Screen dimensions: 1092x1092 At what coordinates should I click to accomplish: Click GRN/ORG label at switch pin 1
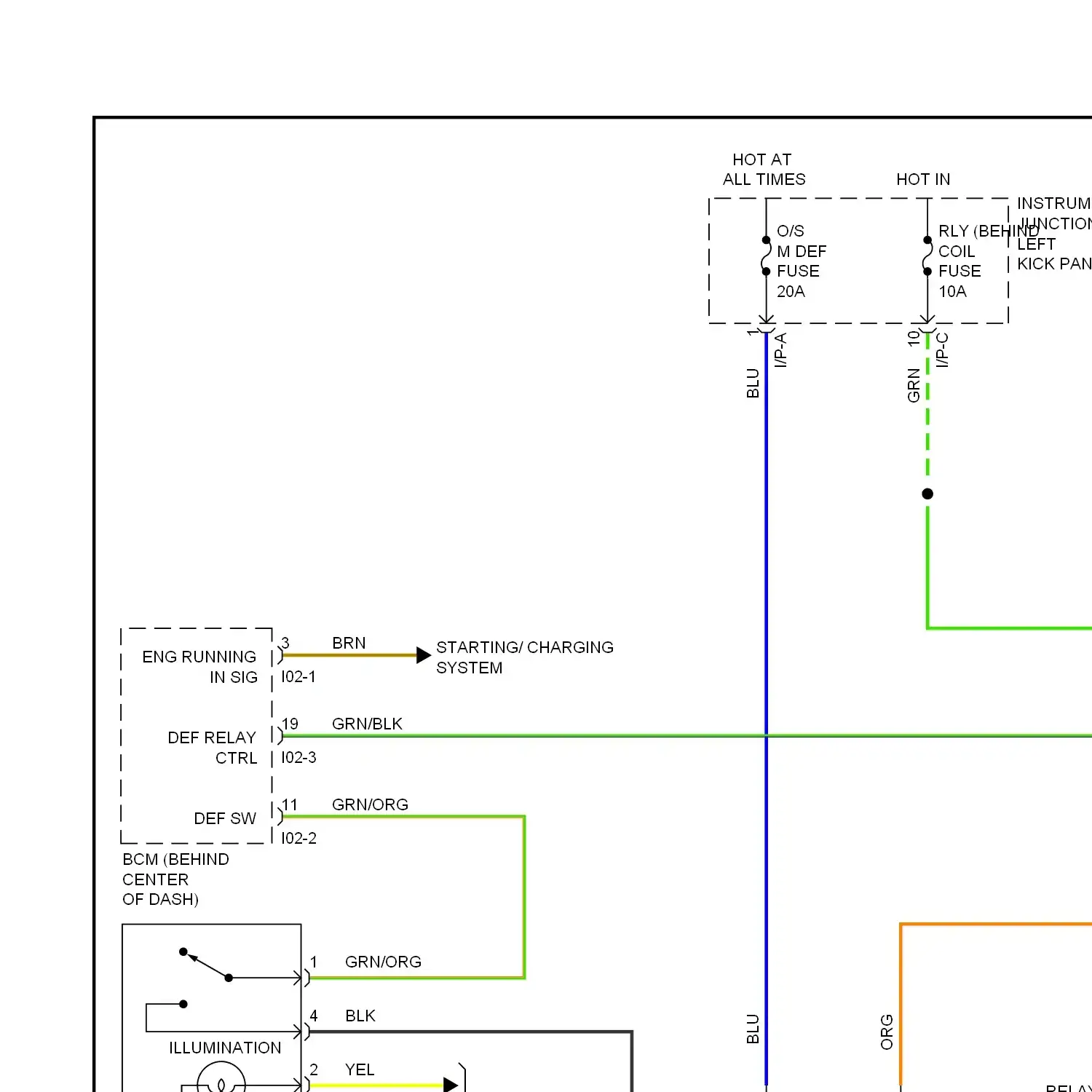pos(383,962)
